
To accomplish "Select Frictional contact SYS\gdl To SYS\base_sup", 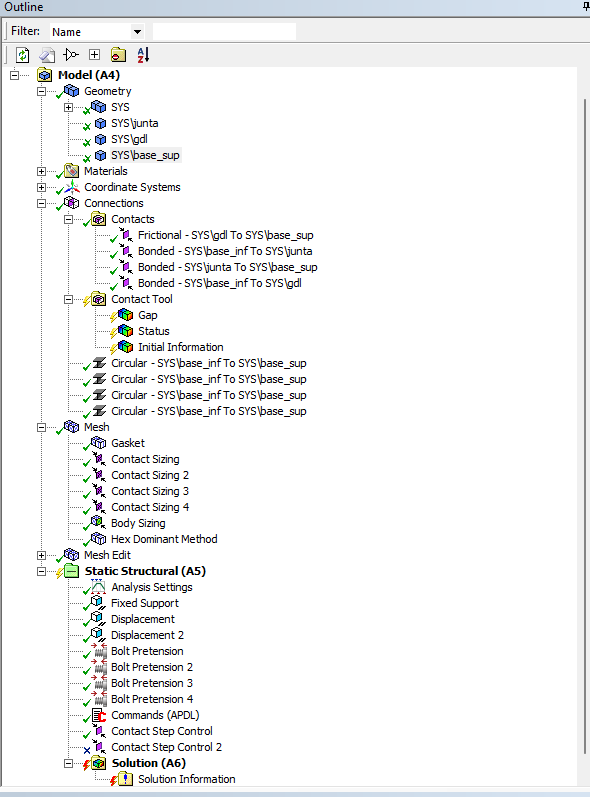I will click(x=226, y=235).
